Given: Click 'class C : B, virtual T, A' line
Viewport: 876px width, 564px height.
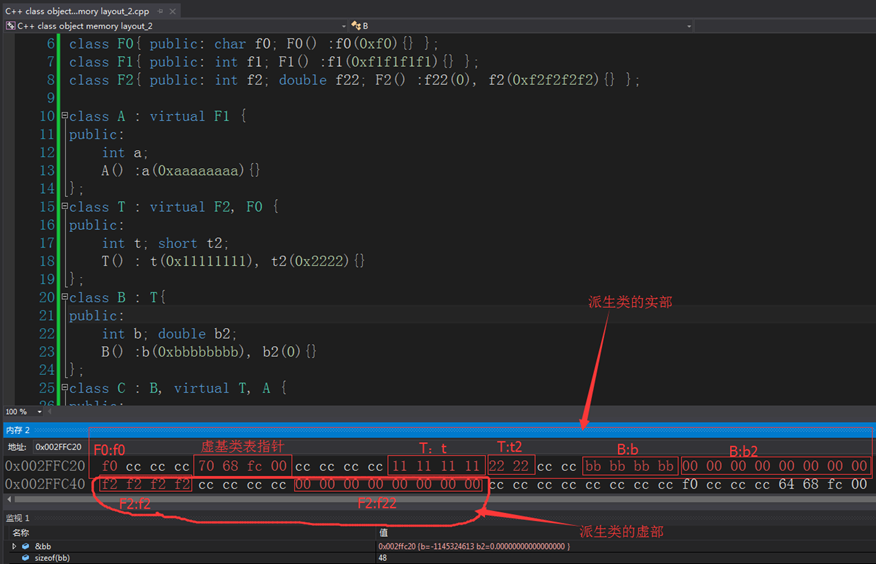Looking at the screenshot, I should click(x=178, y=388).
